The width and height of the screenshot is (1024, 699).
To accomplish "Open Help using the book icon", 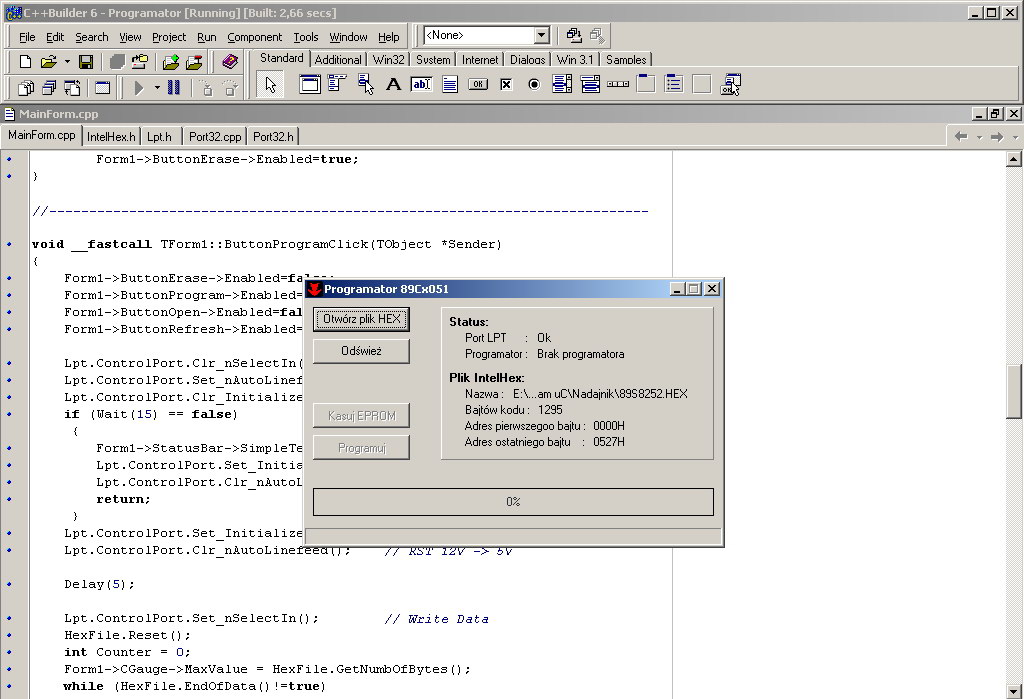I will point(230,61).
